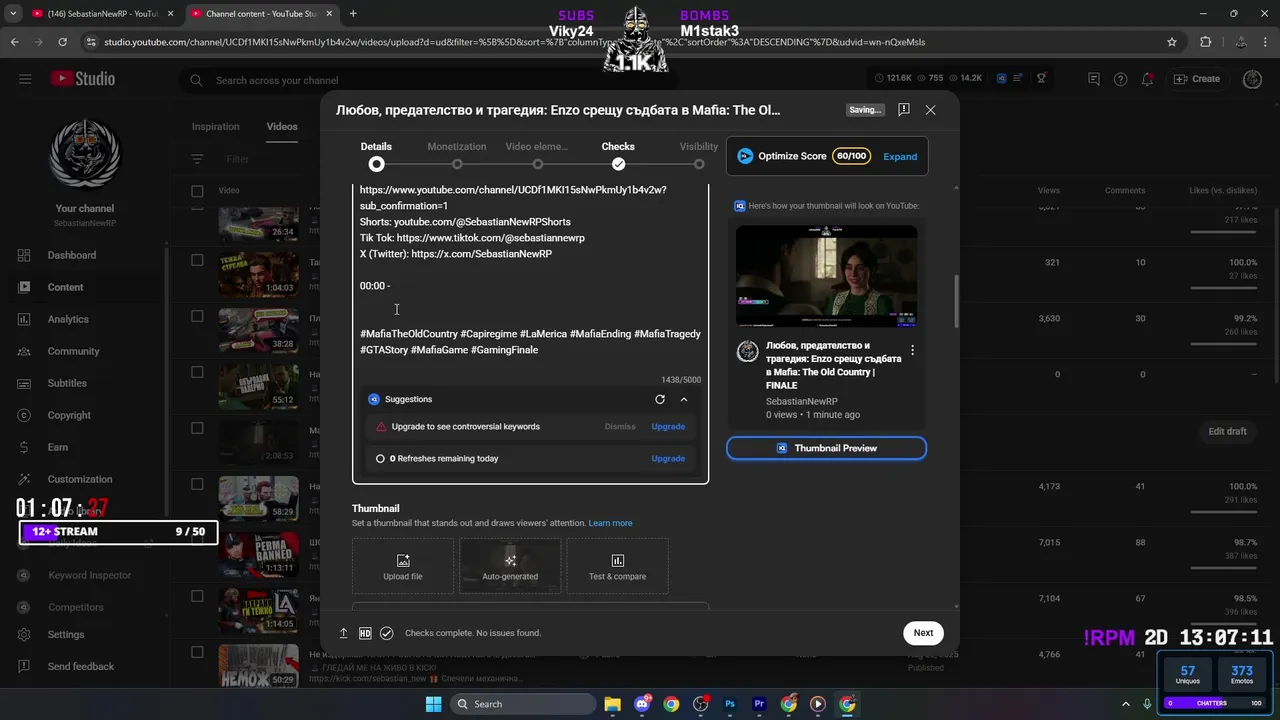
Task: Follow the Learn more link under Thumbnail
Action: click(x=610, y=523)
